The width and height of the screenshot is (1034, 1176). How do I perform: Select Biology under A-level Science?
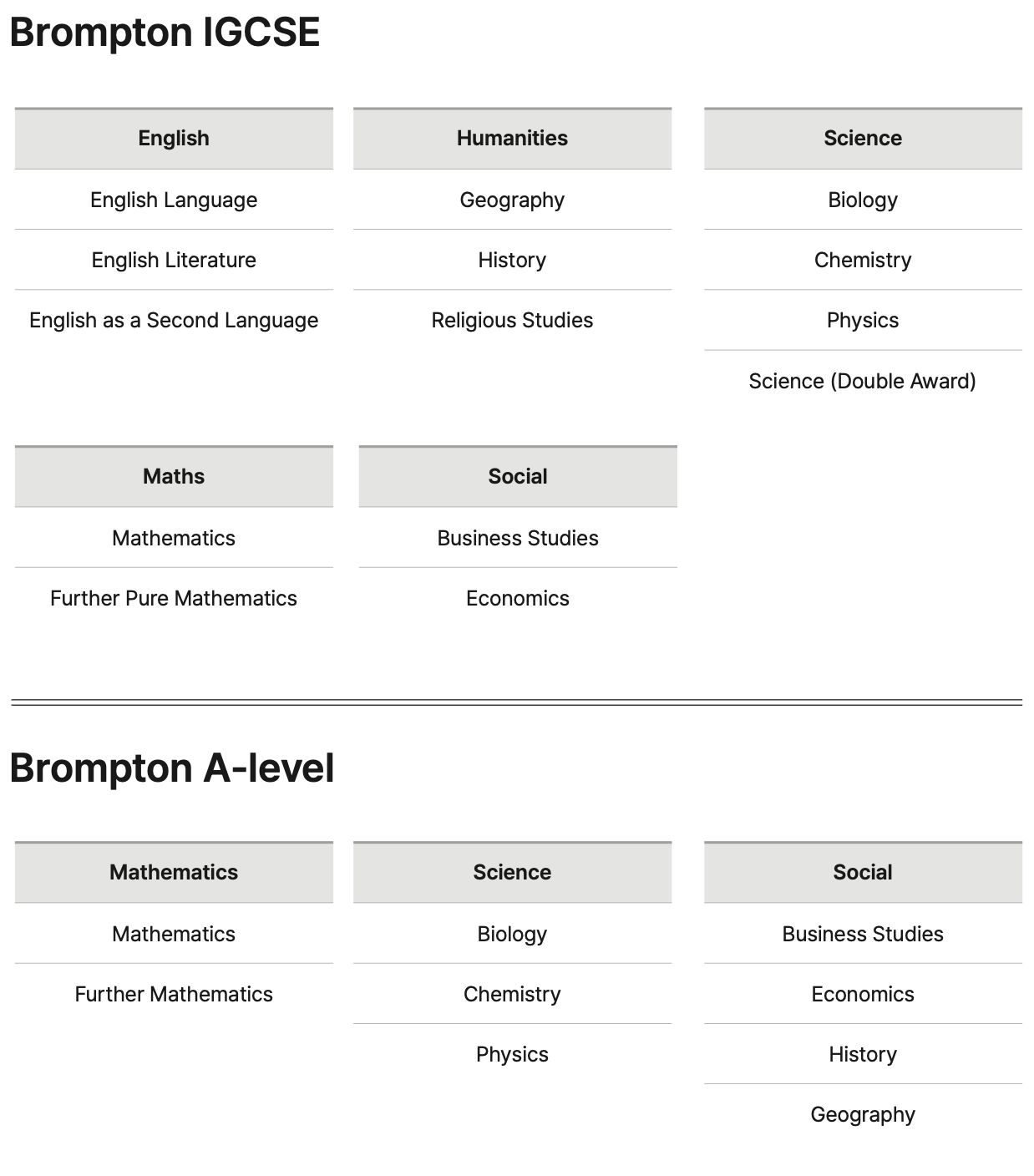(x=512, y=934)
